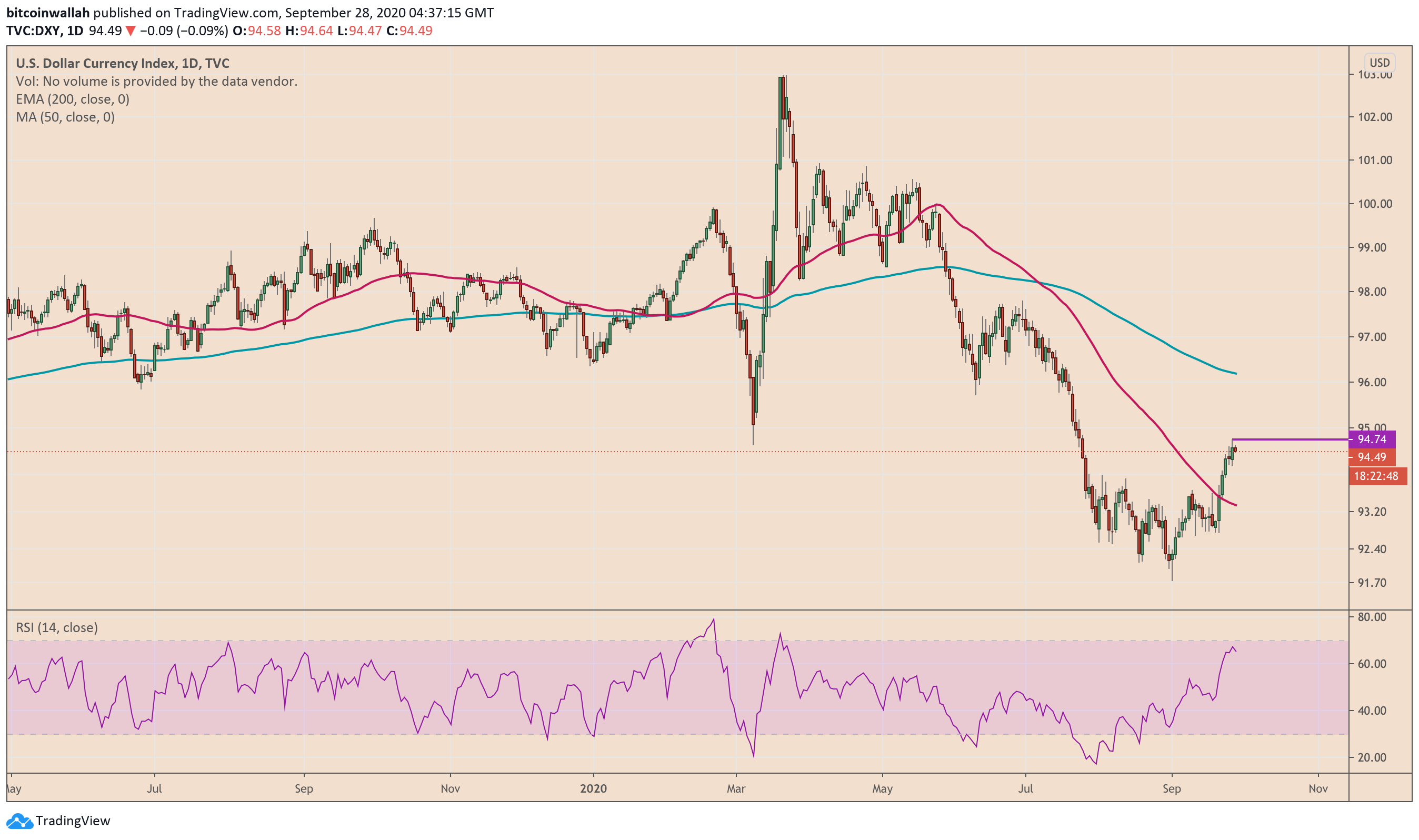Click the TradingView cloud logo icon
This screenshot has height=840, width=1419.
tap(19, 822)
